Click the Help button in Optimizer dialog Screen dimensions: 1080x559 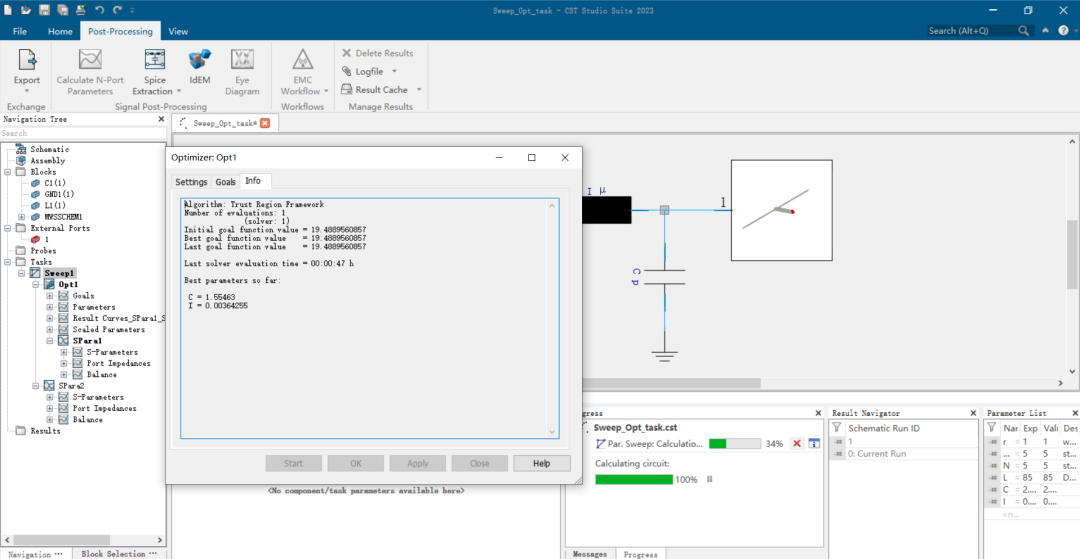click(541, 463)
